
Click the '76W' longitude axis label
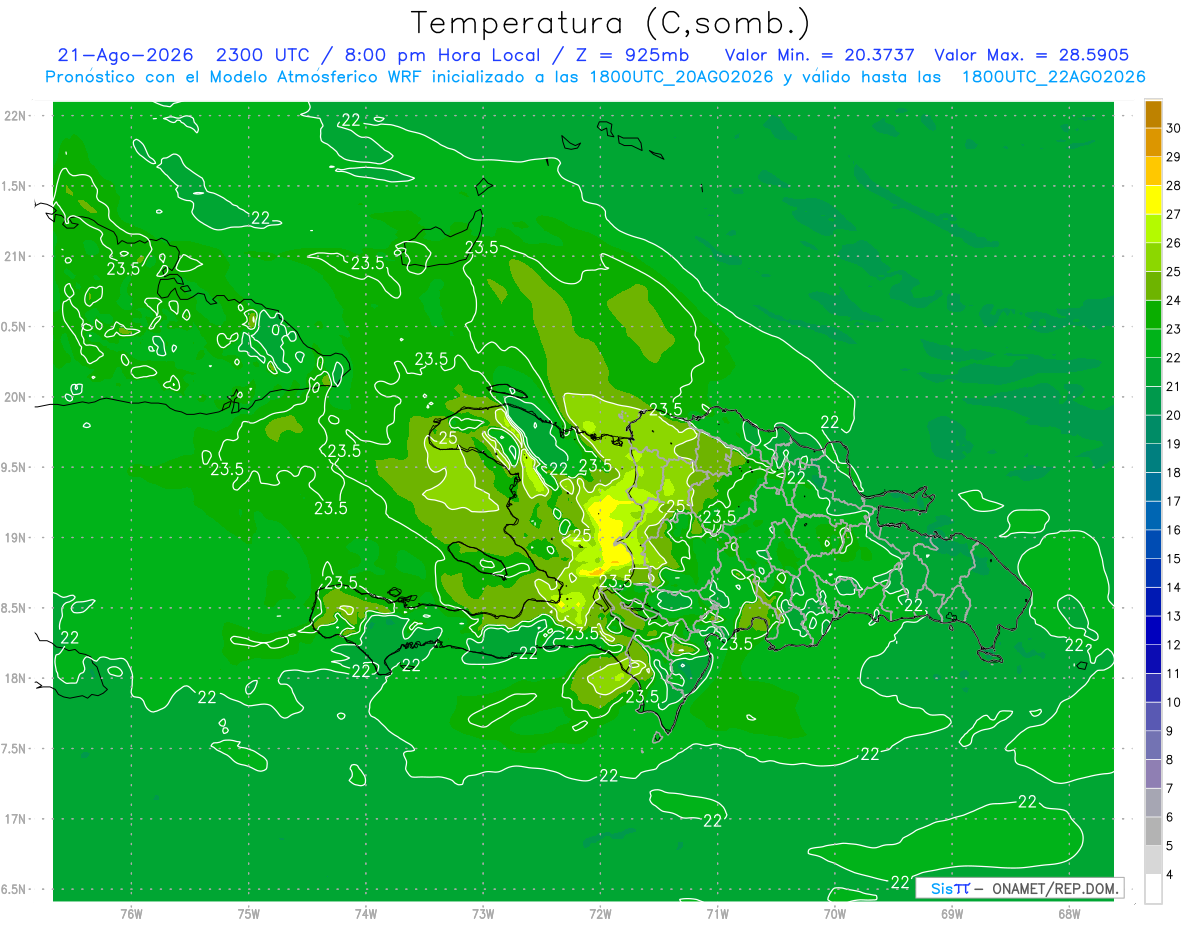[x=131, y=913]
